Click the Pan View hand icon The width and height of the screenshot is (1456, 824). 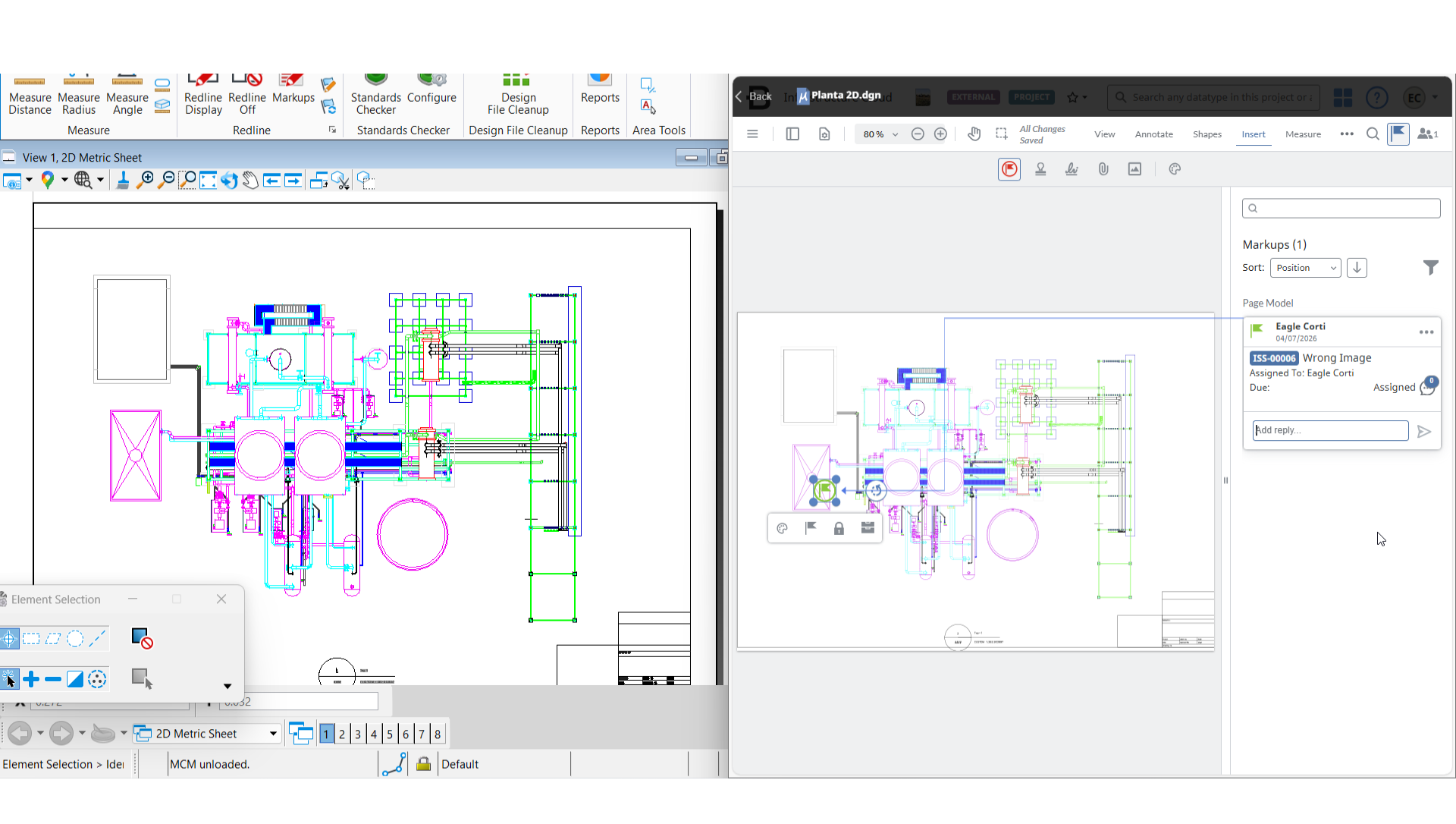[250, 181]
